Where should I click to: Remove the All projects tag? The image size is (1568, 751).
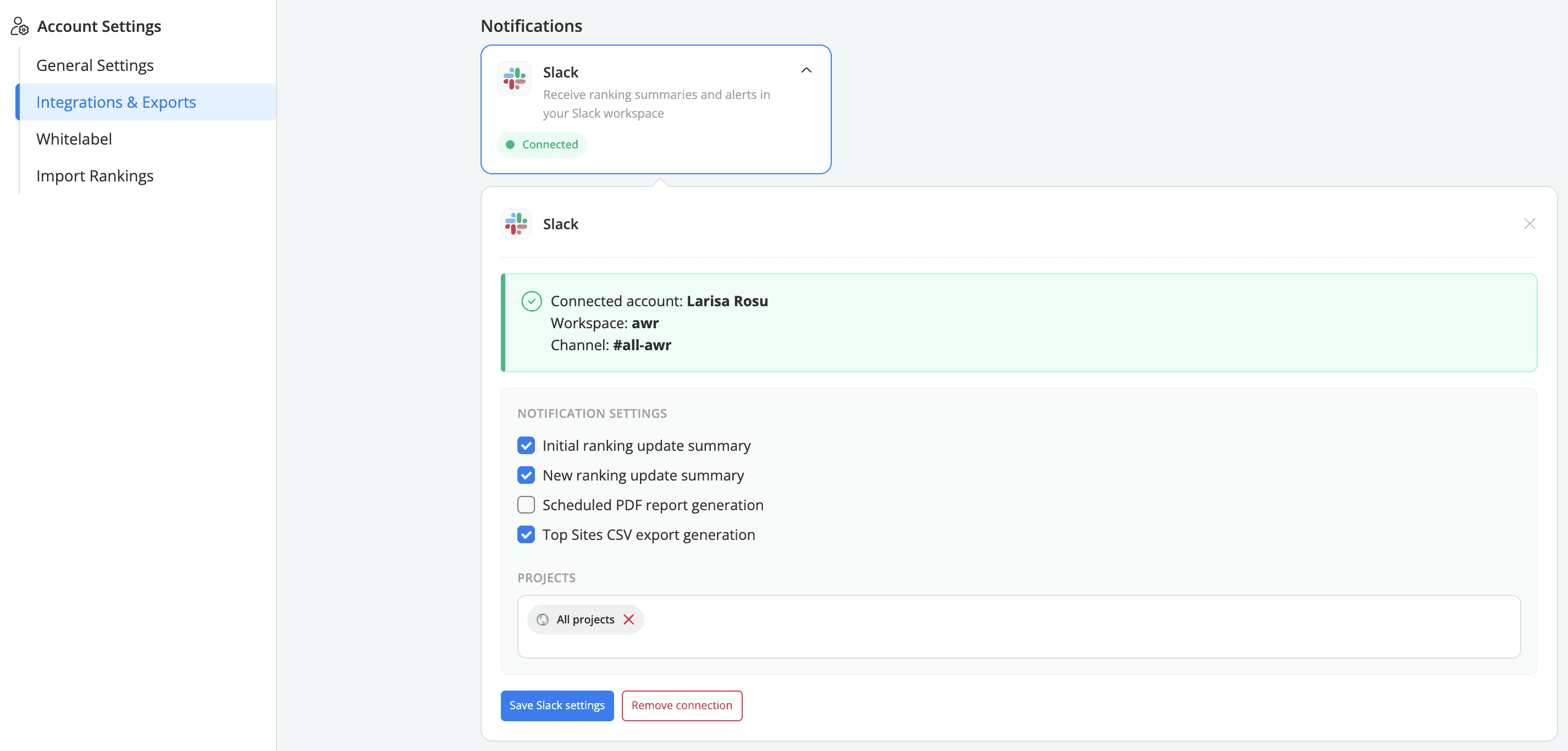point(629,620)
